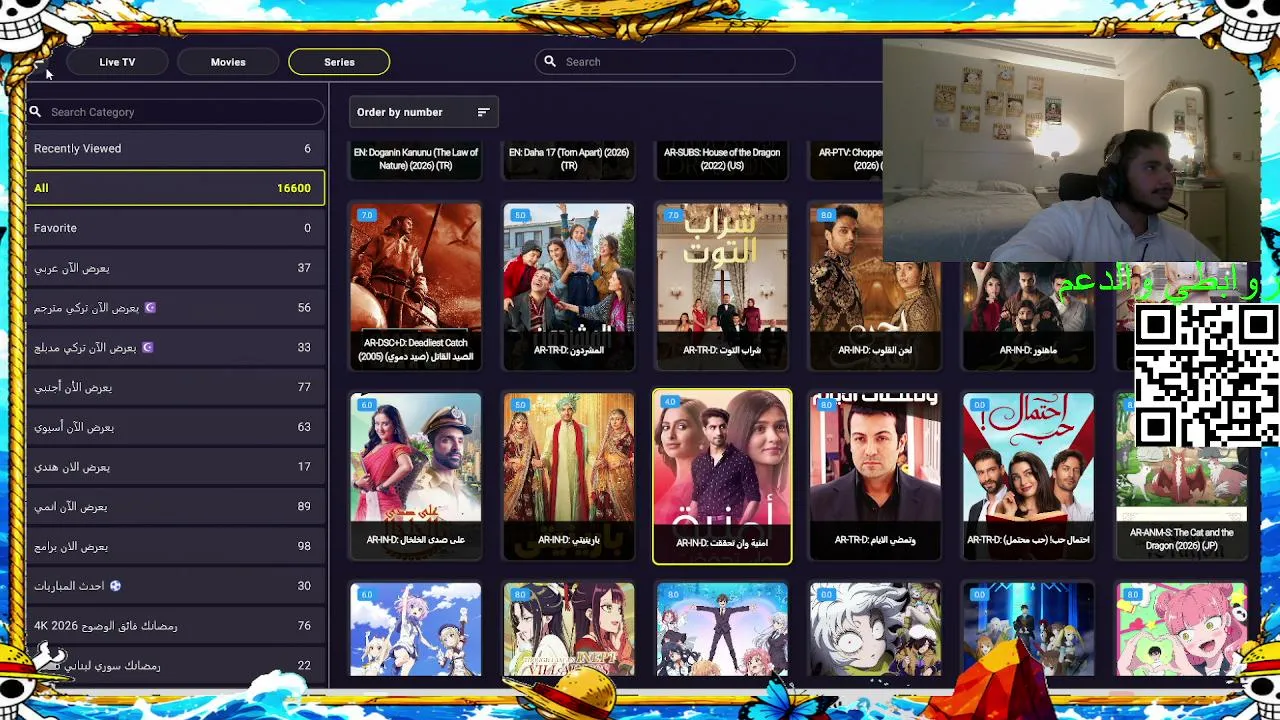Open the يعرض الآن تركي مدبلج category

(x=175, y=347)
